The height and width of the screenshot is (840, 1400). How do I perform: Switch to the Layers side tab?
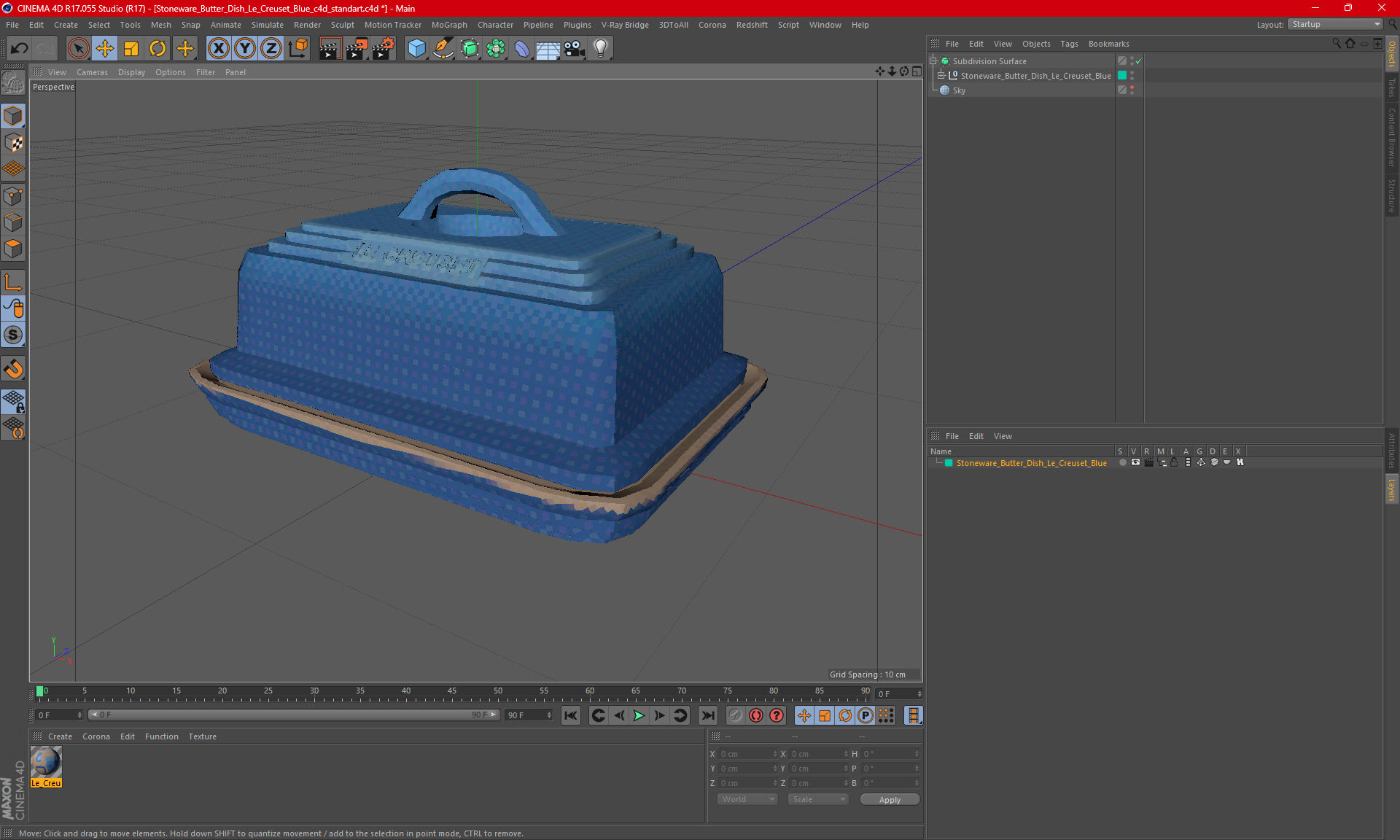pyautogui.click(x=1392, y=489)
